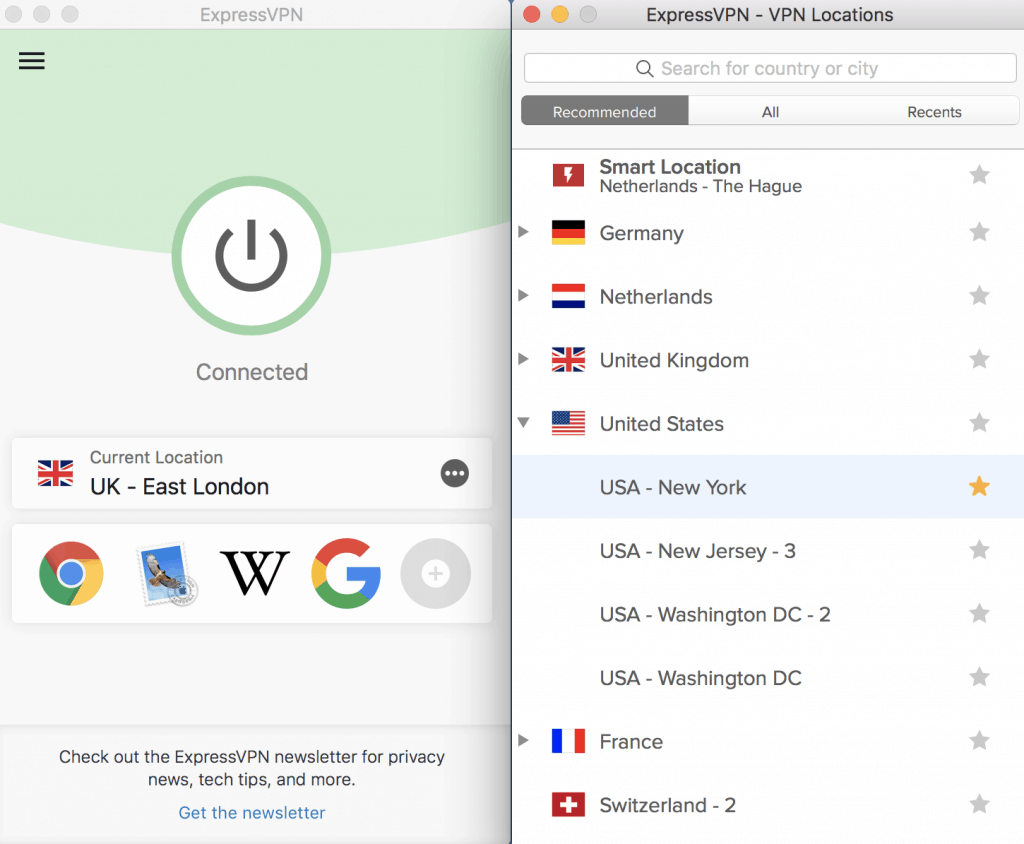Switch to the Recents tab
The height and width of the screenshot is (844, 1024).
pyautogui.click(x=934, y=112)
